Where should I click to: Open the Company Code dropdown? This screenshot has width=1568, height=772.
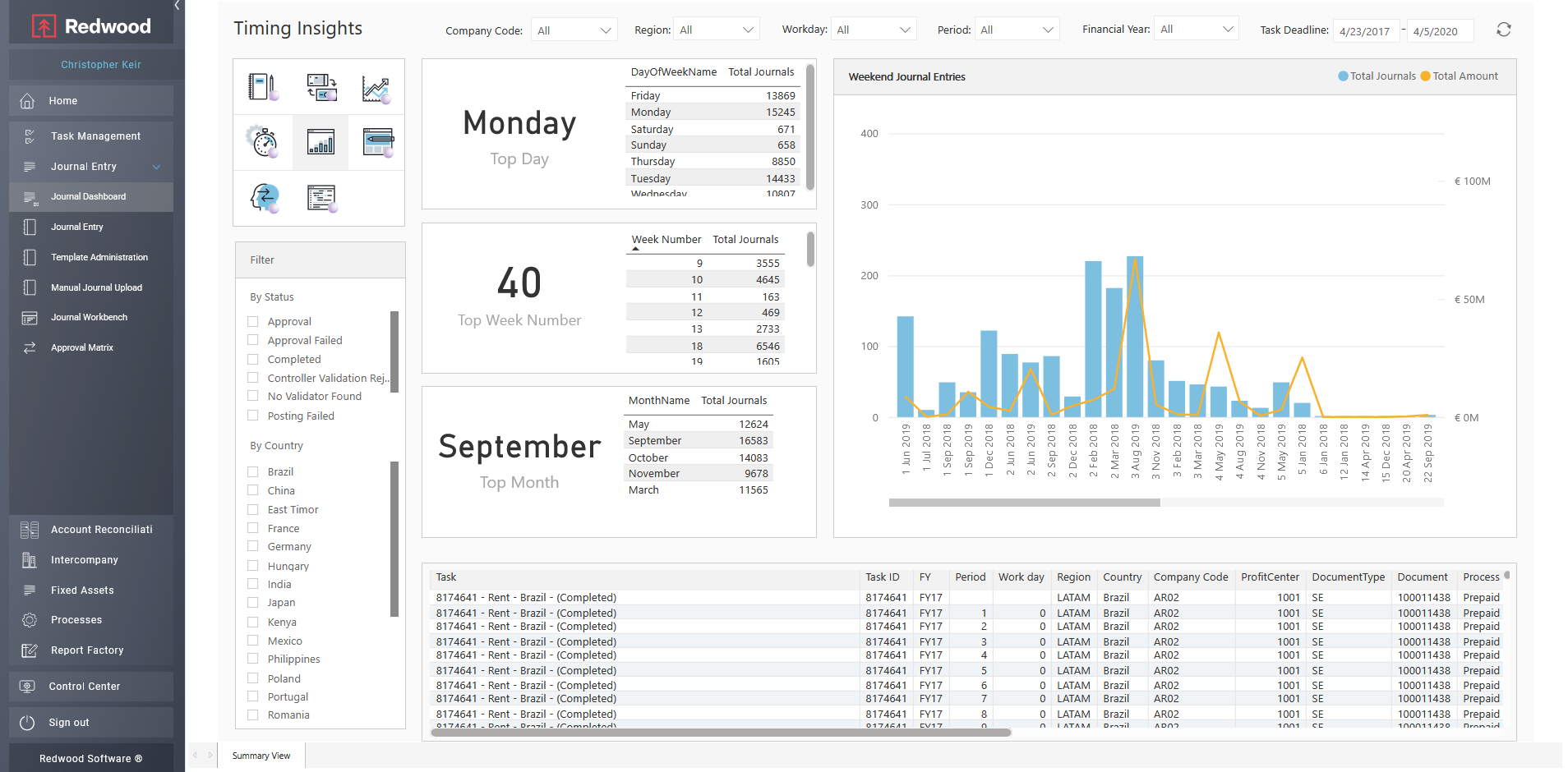point(574,30)
